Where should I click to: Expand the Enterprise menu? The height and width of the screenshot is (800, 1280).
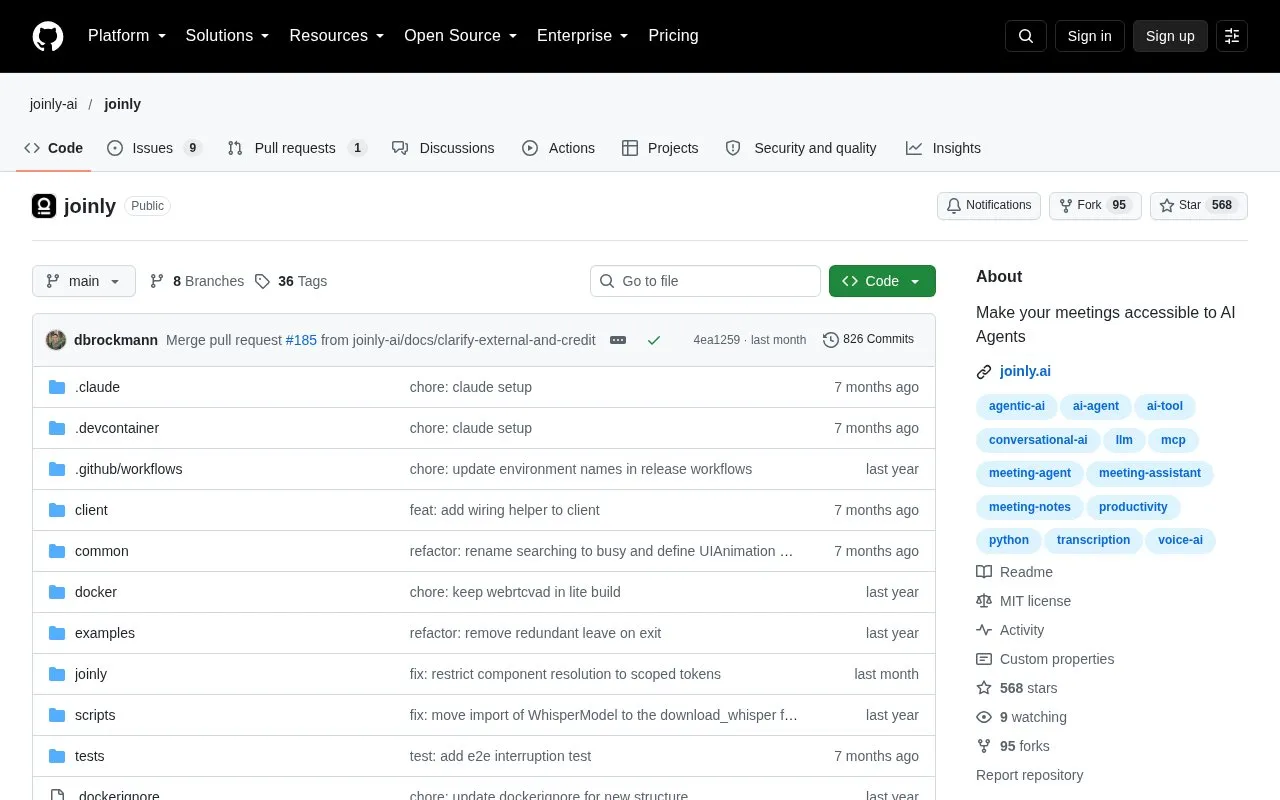pyautogui.click(x=583, y=36)
